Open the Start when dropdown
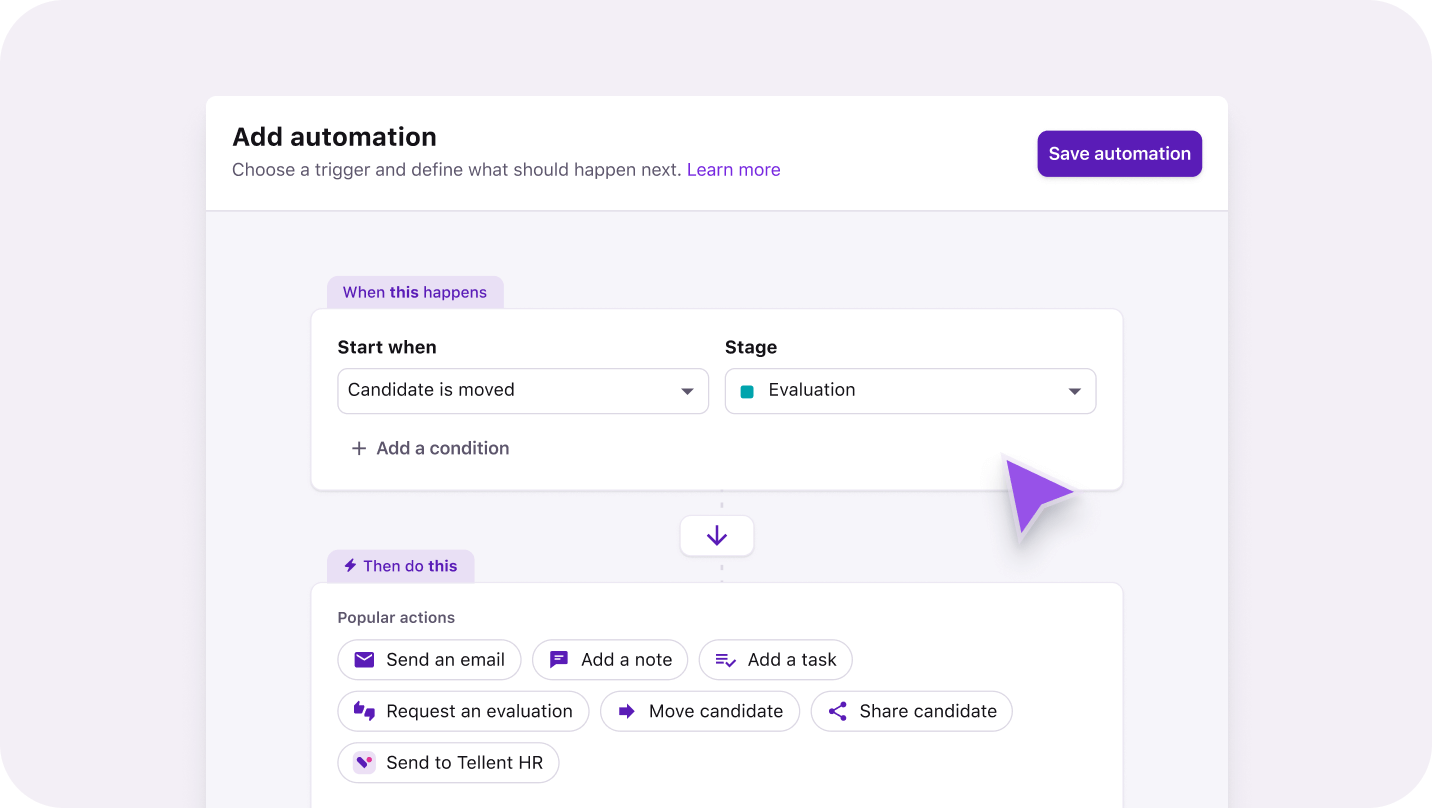Viewport: 1432px width, 808px height. tap(522, 391)
